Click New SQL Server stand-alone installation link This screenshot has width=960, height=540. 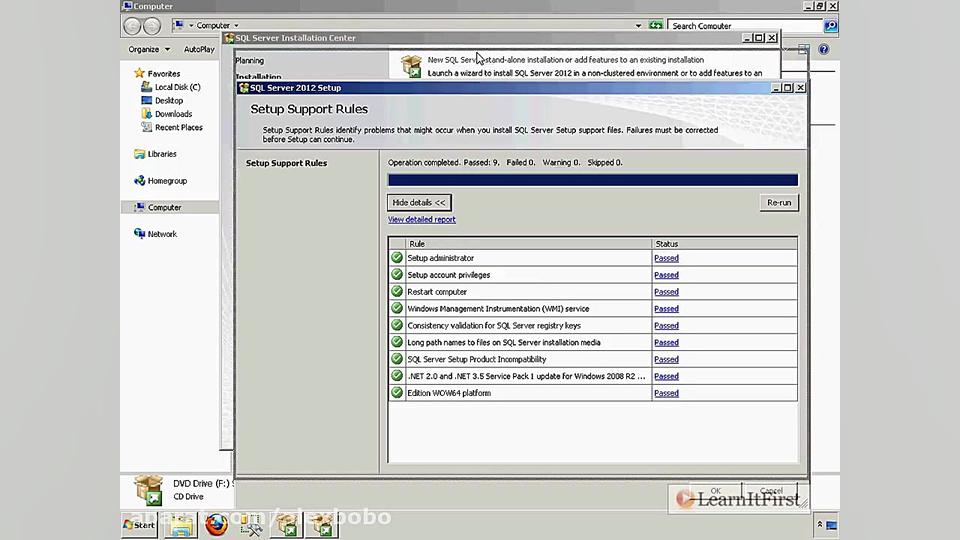(x=566, y=60)
